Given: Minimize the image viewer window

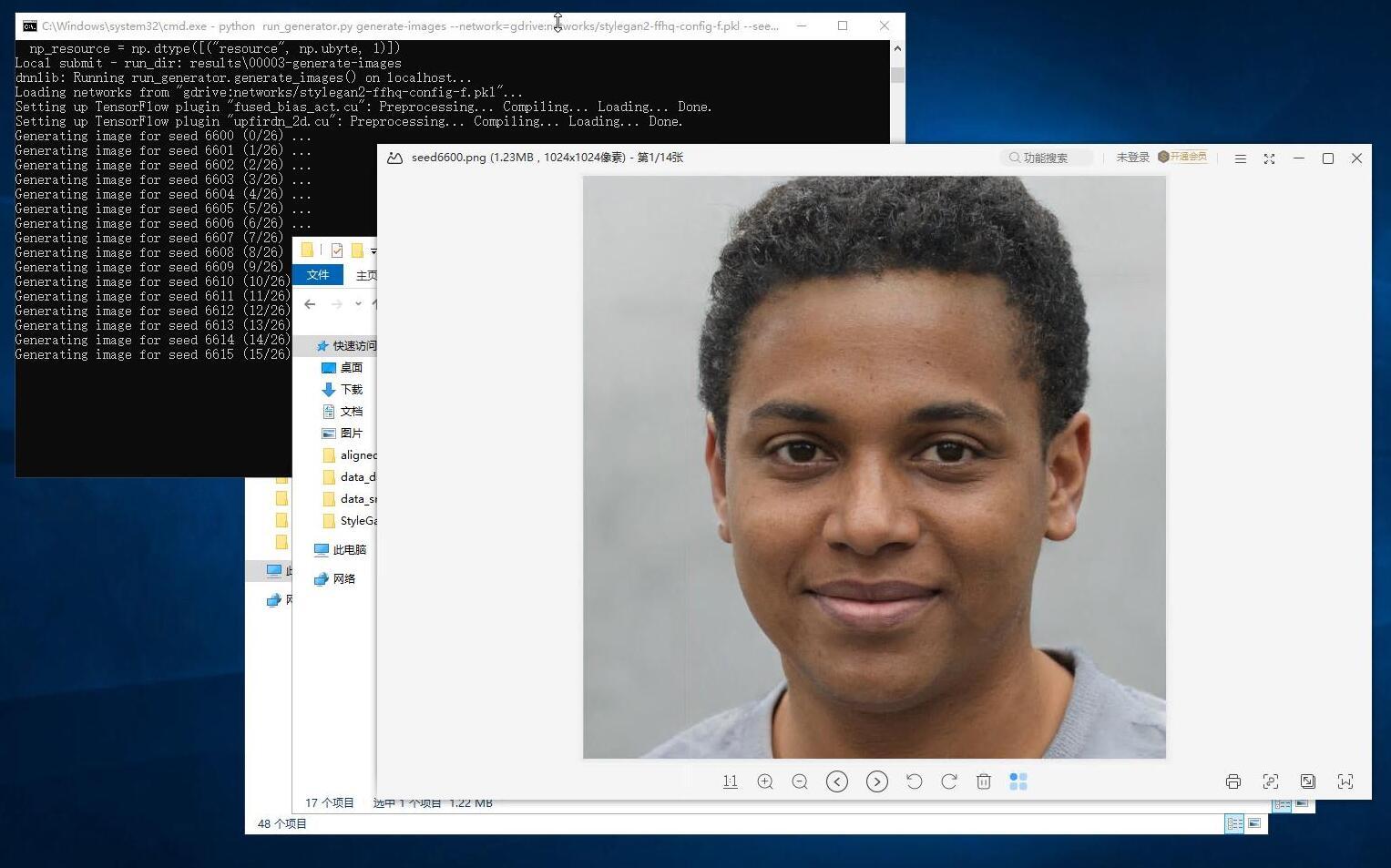Looking at the screenshot, I should click(1299, 158).
